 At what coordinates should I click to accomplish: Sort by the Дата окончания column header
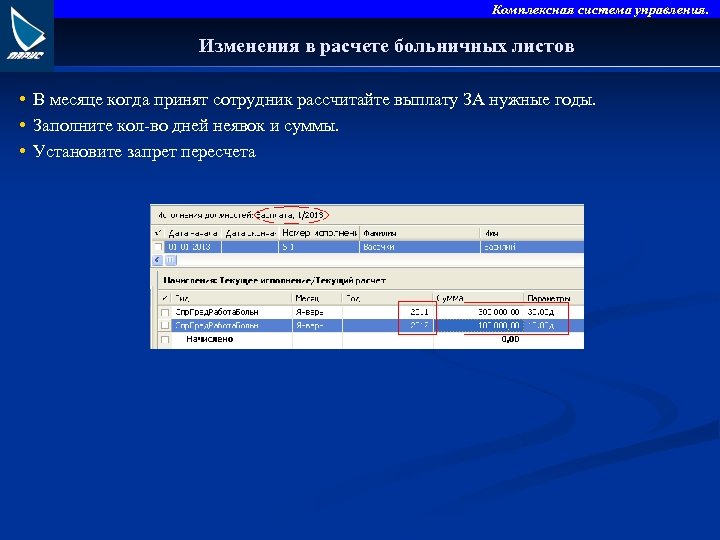250,233
